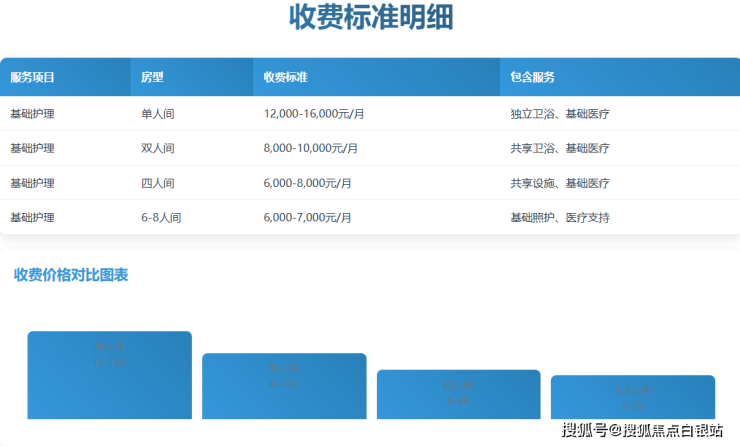Screen dimensions: 740x446
Task: Select the 房型 column header
Action: click(x=152, y=77)
